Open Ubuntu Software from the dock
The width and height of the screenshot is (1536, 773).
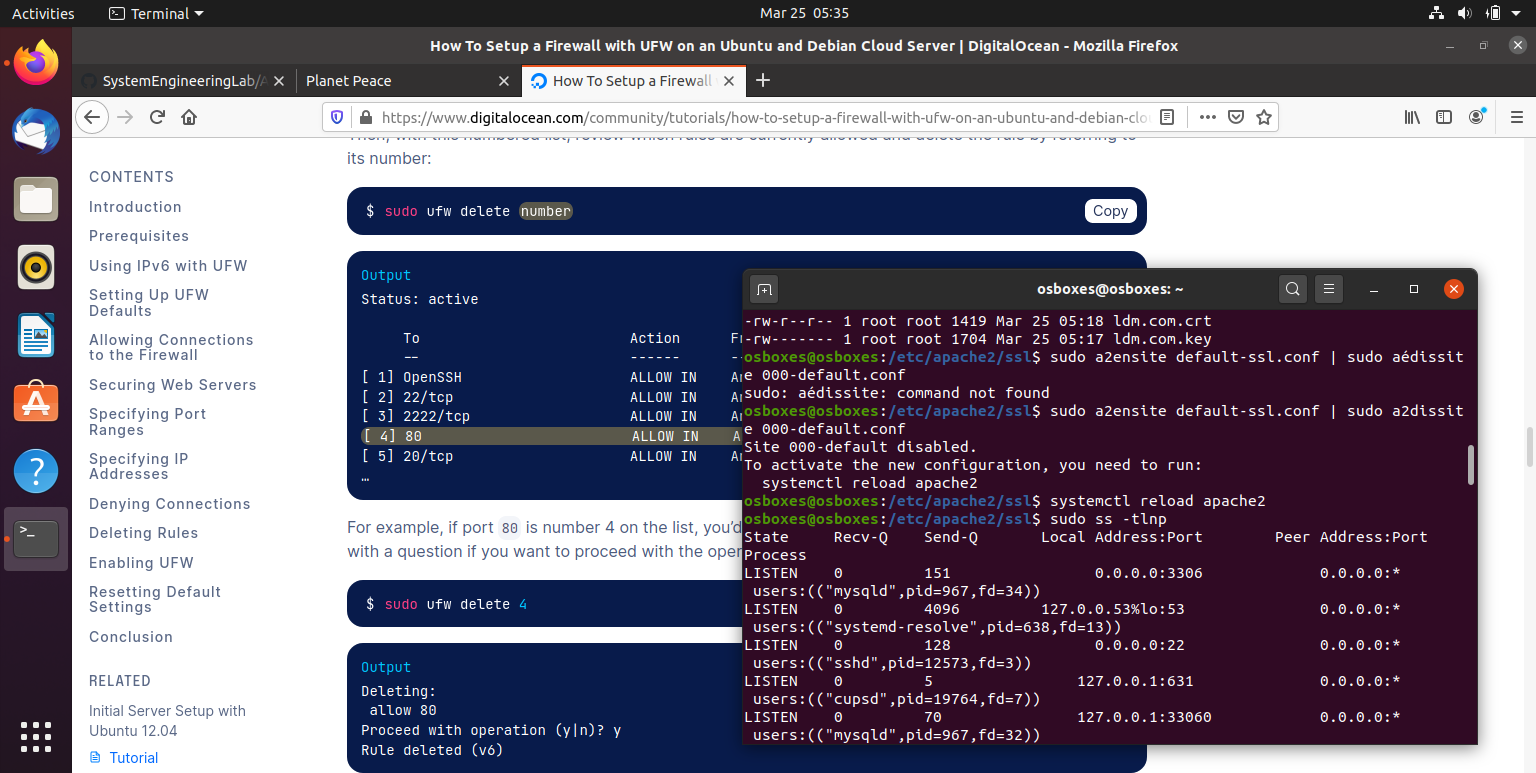36,403
